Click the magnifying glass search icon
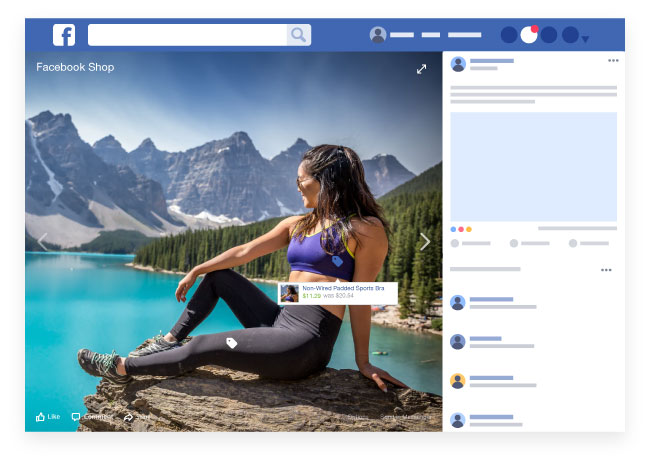 (298, 35)
